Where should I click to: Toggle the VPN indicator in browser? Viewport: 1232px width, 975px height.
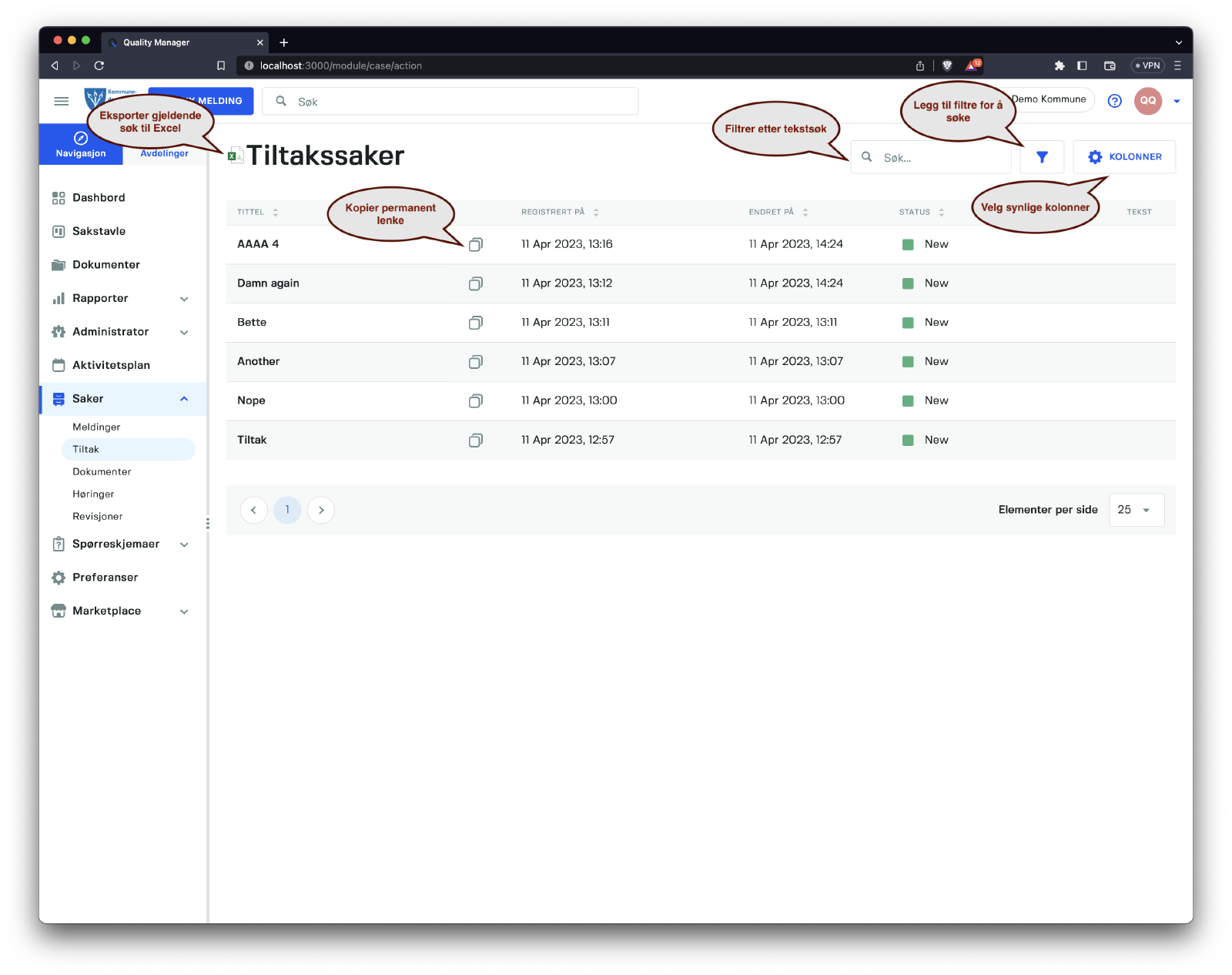coord(1147,65)
